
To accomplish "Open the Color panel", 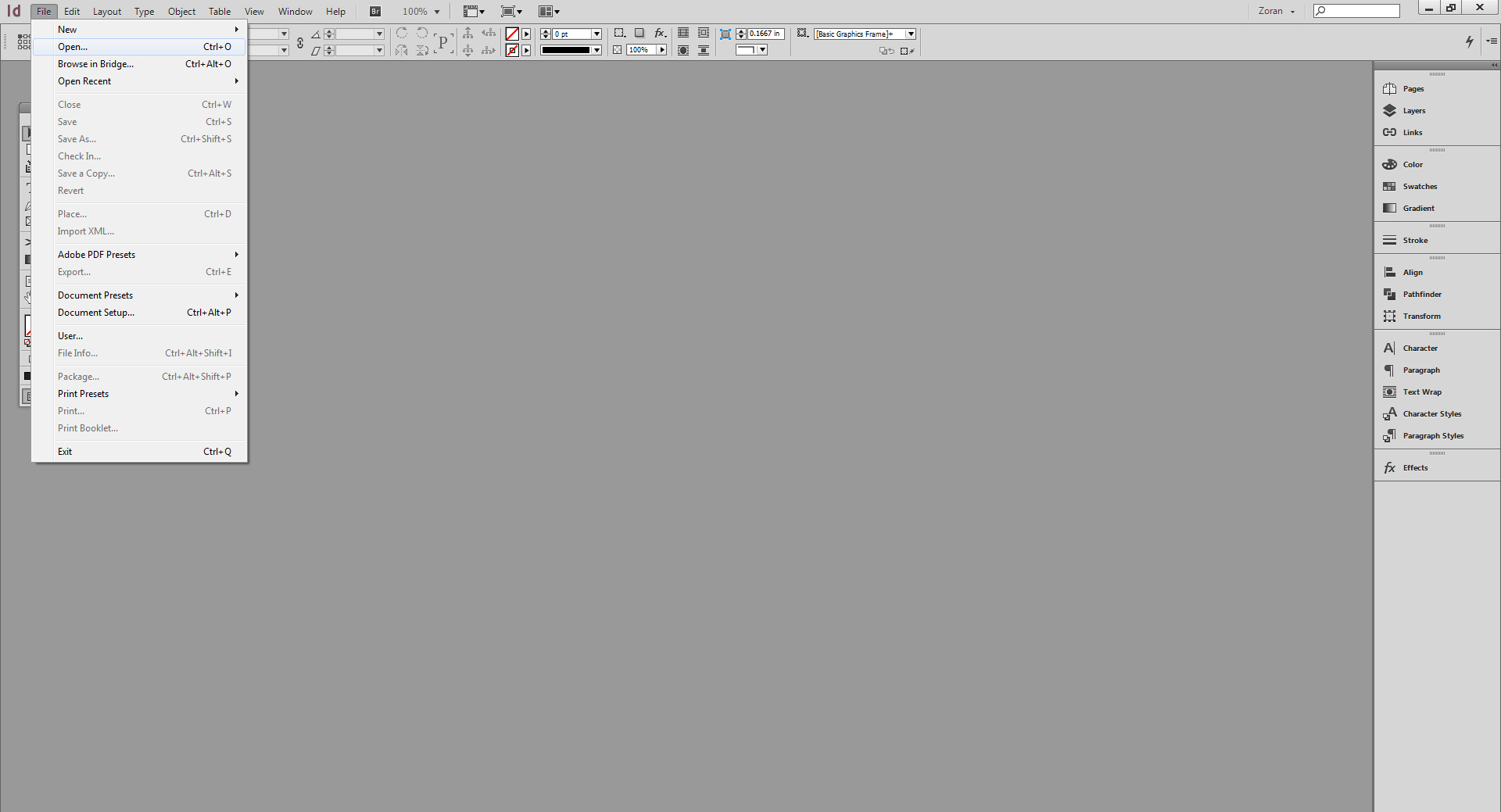I will click(1402, 164).
